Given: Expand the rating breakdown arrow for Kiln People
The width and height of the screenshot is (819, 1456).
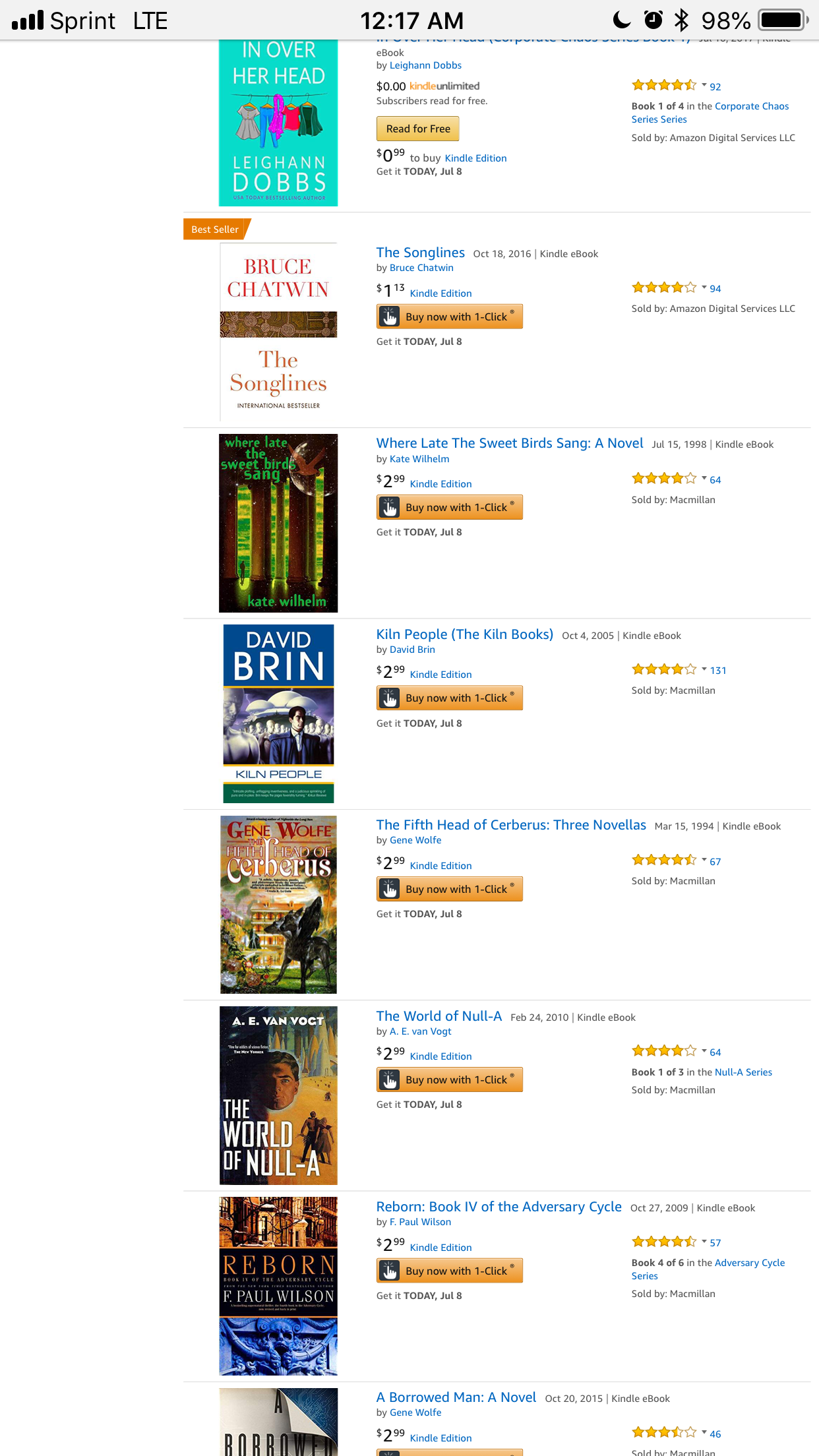Looking at the screenshot, I should pyautogui.click(x=704, y=669).
